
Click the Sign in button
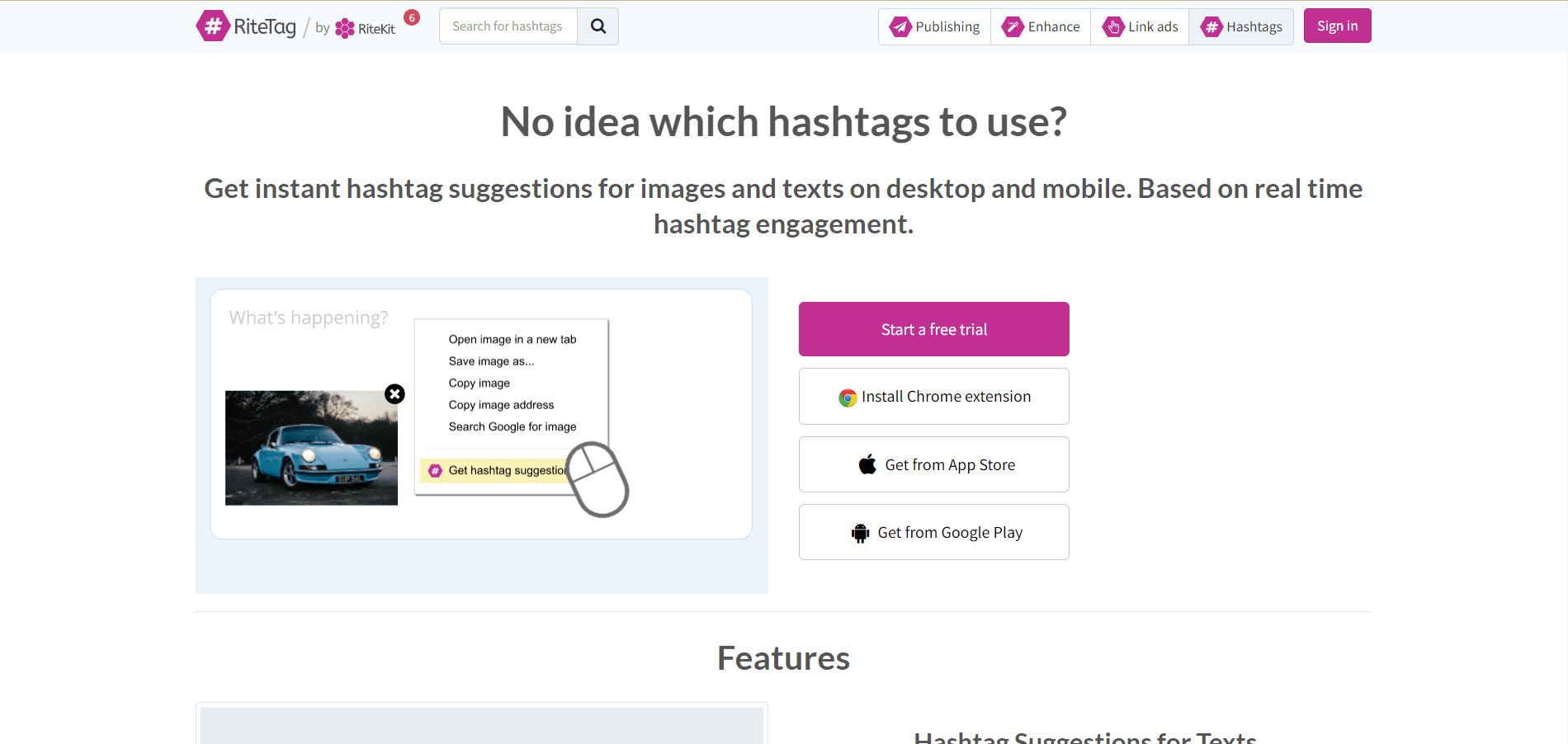tap(1337, 26)
